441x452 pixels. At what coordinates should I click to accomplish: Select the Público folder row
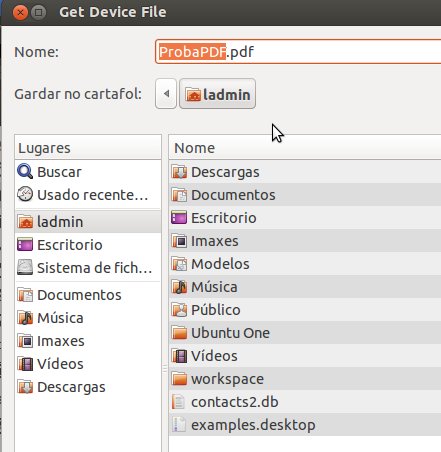[x=305, y=310]
